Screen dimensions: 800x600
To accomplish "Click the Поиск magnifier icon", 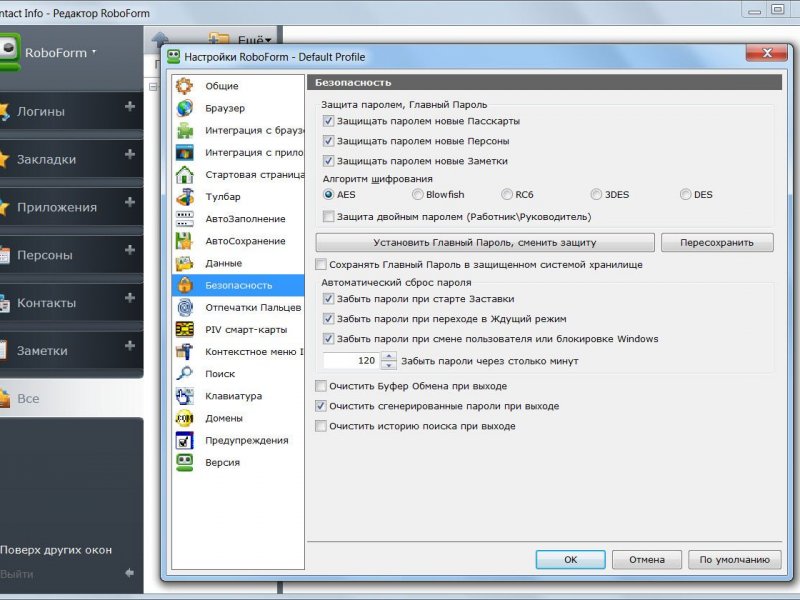I will (184, 374).
